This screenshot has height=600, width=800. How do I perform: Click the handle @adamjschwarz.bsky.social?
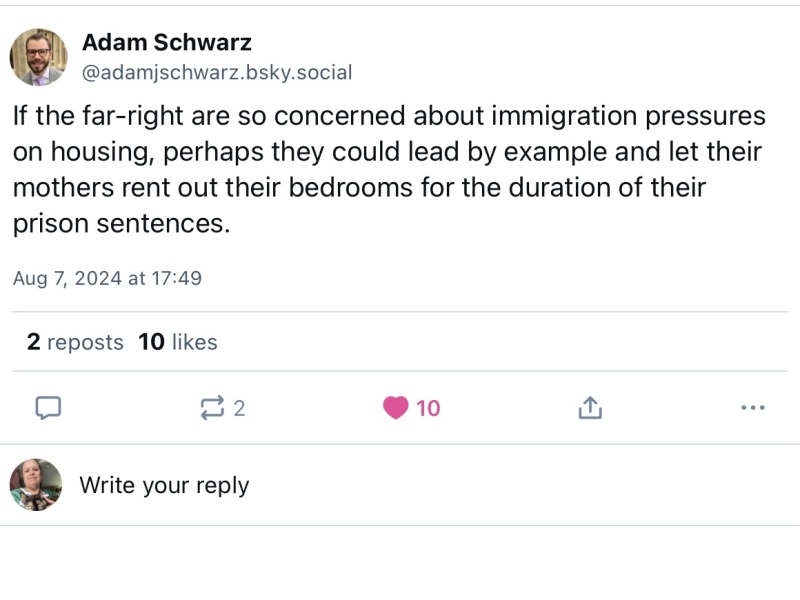(216, 72)
